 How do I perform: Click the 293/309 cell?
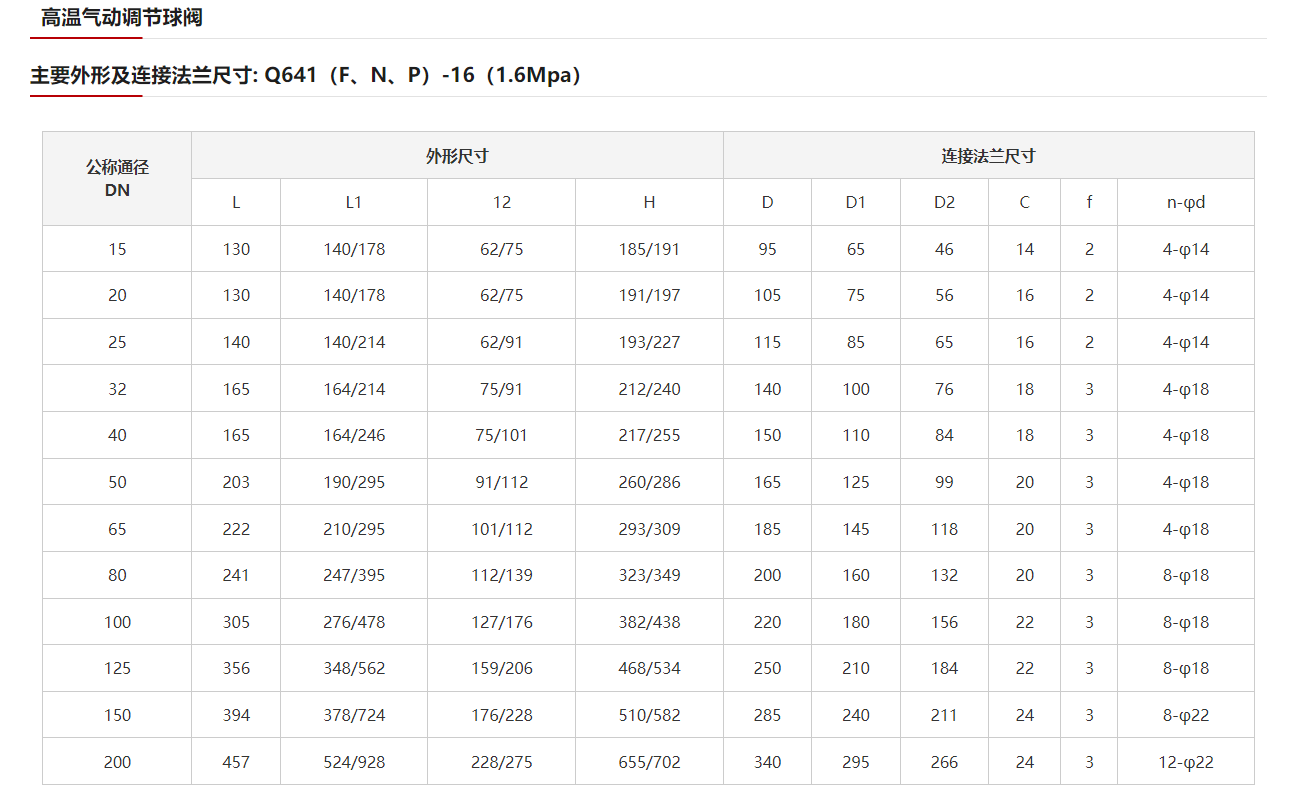[x=649, y=529]
